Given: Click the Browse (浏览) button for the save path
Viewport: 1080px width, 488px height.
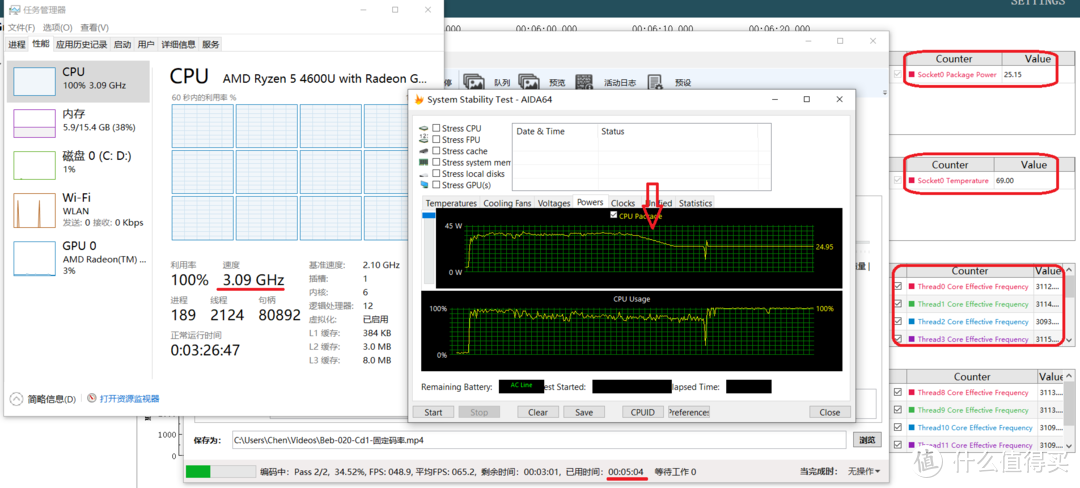Looking at the screenshot, I should pos(867,439).
